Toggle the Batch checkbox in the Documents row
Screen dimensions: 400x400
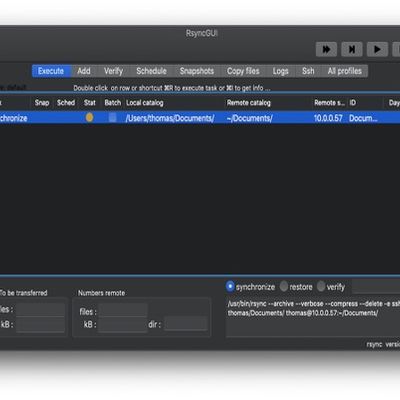(x=113, y=117)
